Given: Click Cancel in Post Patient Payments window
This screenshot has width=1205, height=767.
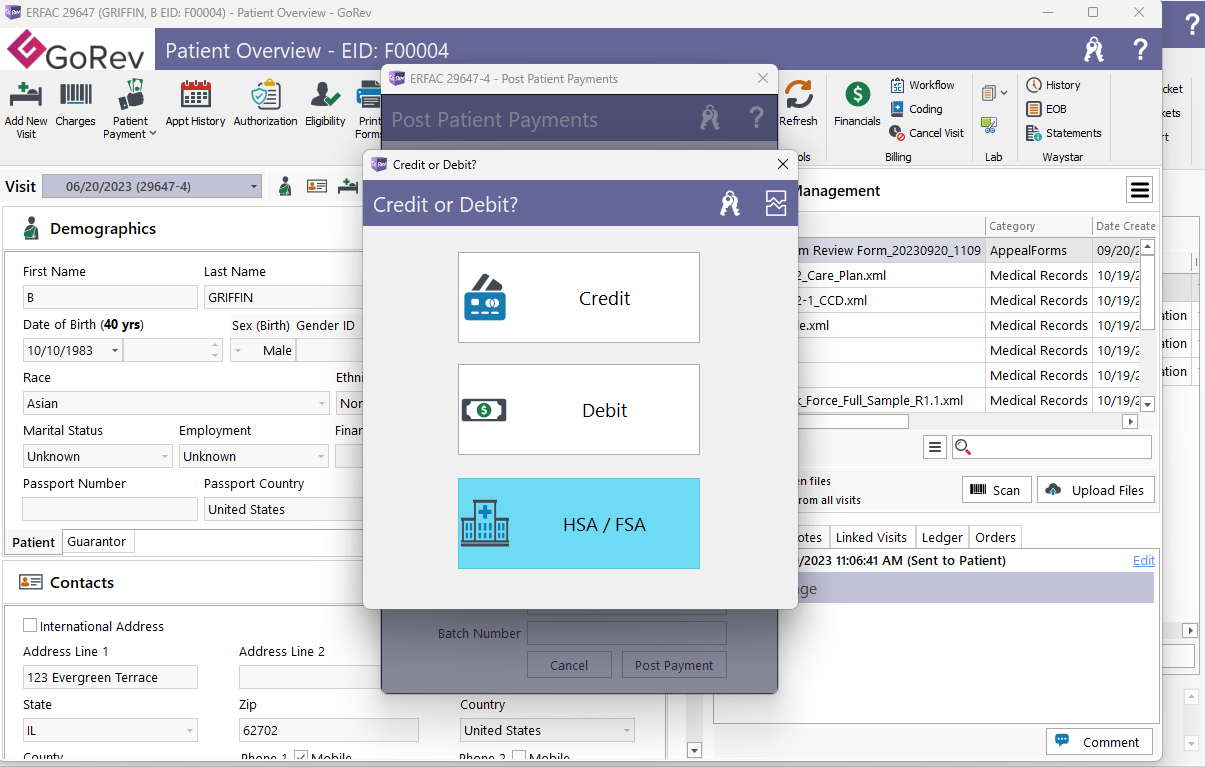Looking at the screenshot, I should coord(569,665).
